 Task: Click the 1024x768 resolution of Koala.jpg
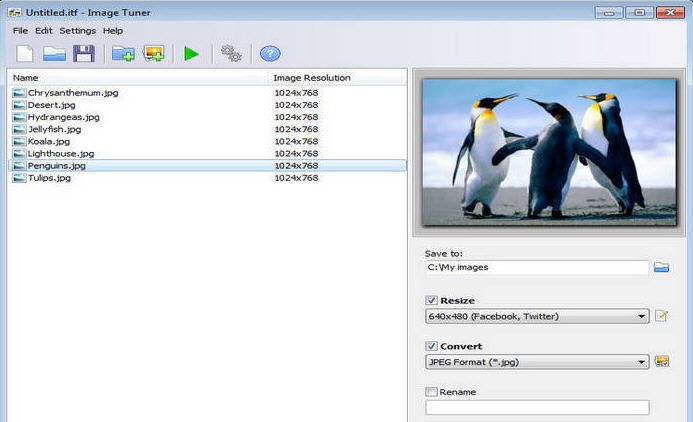(296, 141)
